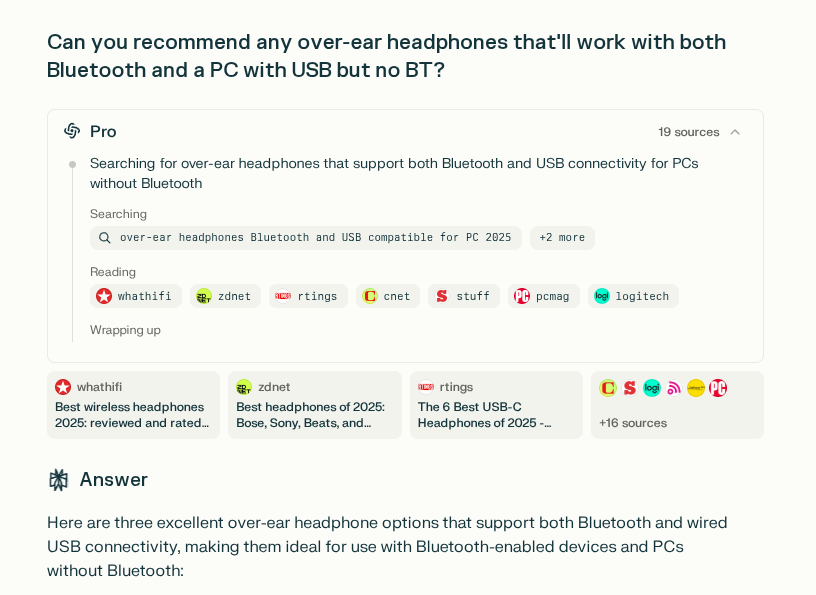Click the 'Wrapping up' status text
The width and height of the screenshot is (816, 595).
(125, 329)
